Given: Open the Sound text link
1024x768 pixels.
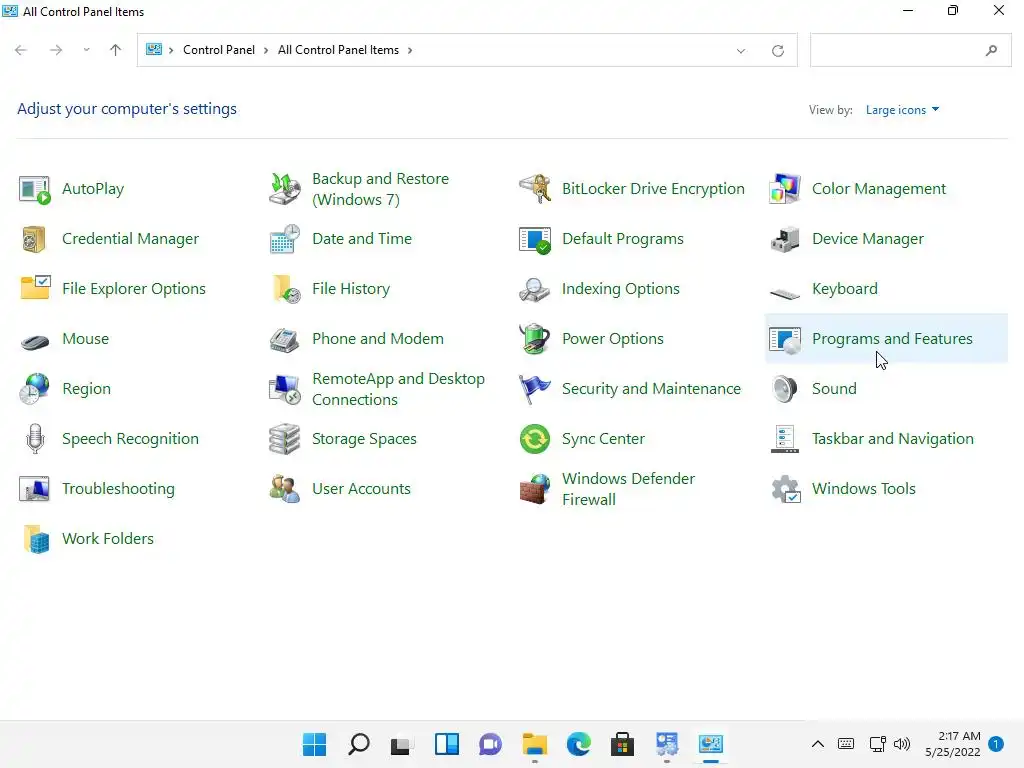Looking at the screenshot, I should pos(834,389).
